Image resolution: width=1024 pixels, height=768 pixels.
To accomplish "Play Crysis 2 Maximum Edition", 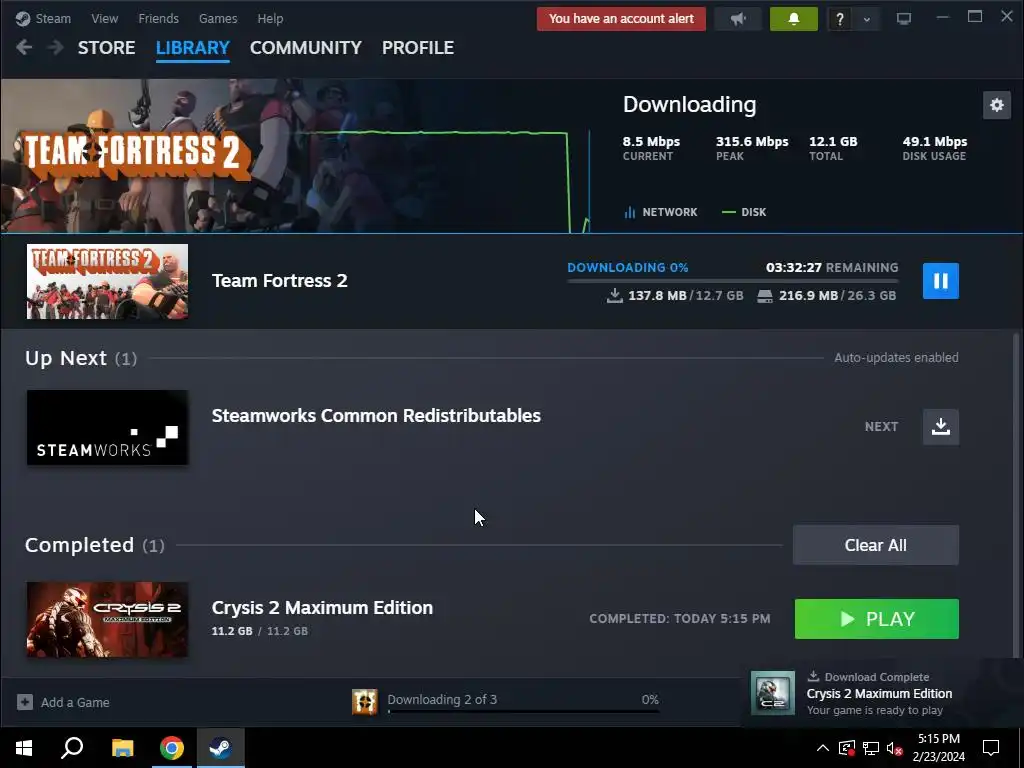I will (876, 618).
